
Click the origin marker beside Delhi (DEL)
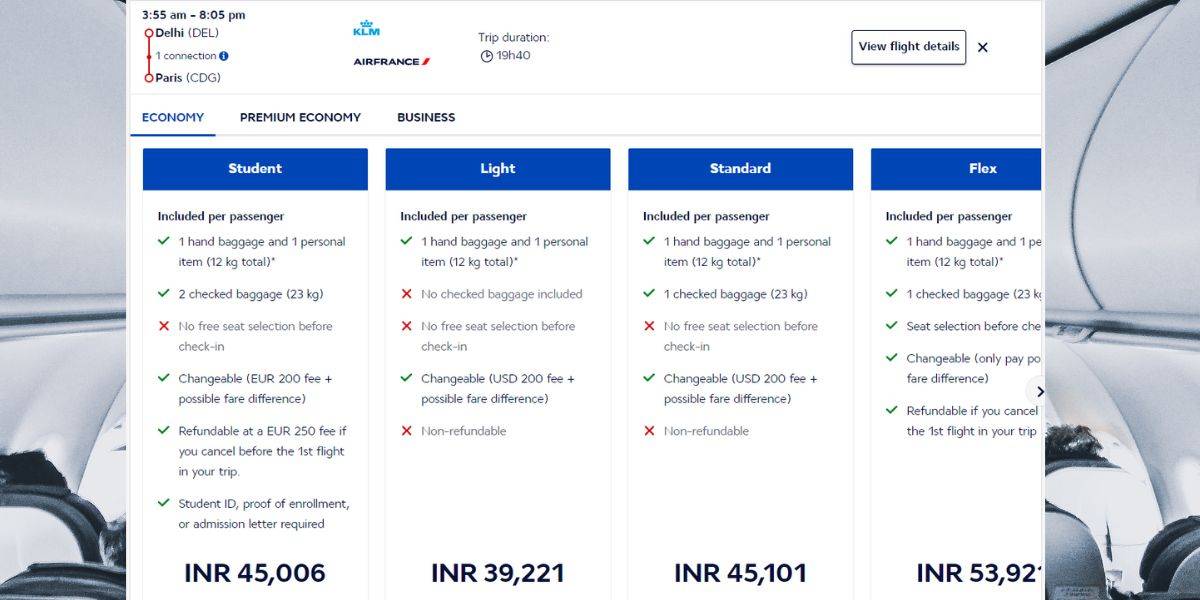click(x=149, y=32)
